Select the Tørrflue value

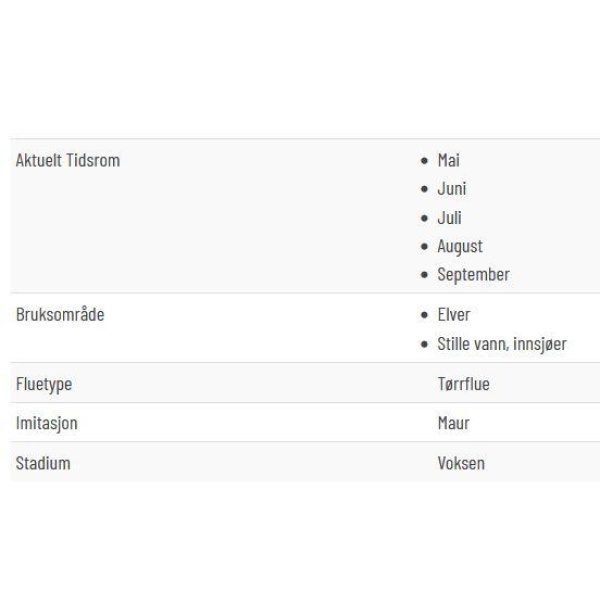click(464, 384)
